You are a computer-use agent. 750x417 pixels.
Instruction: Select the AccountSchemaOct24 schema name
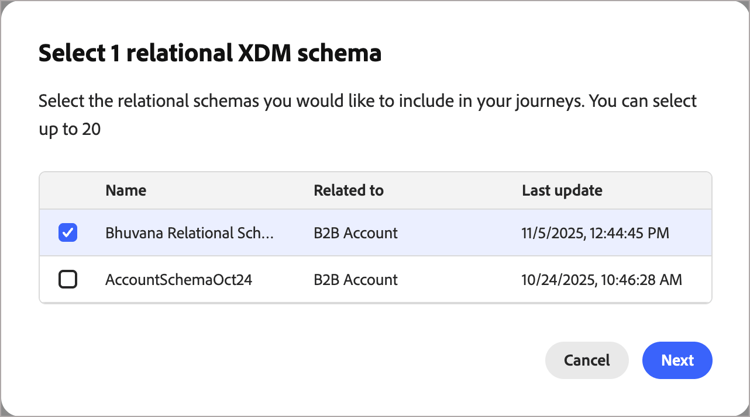pos(178,280)
